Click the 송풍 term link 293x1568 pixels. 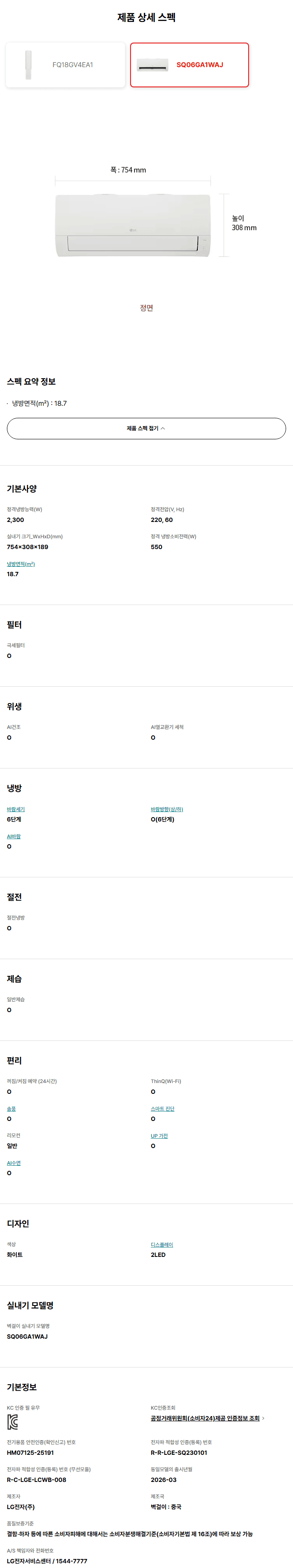pos(12,1108)
